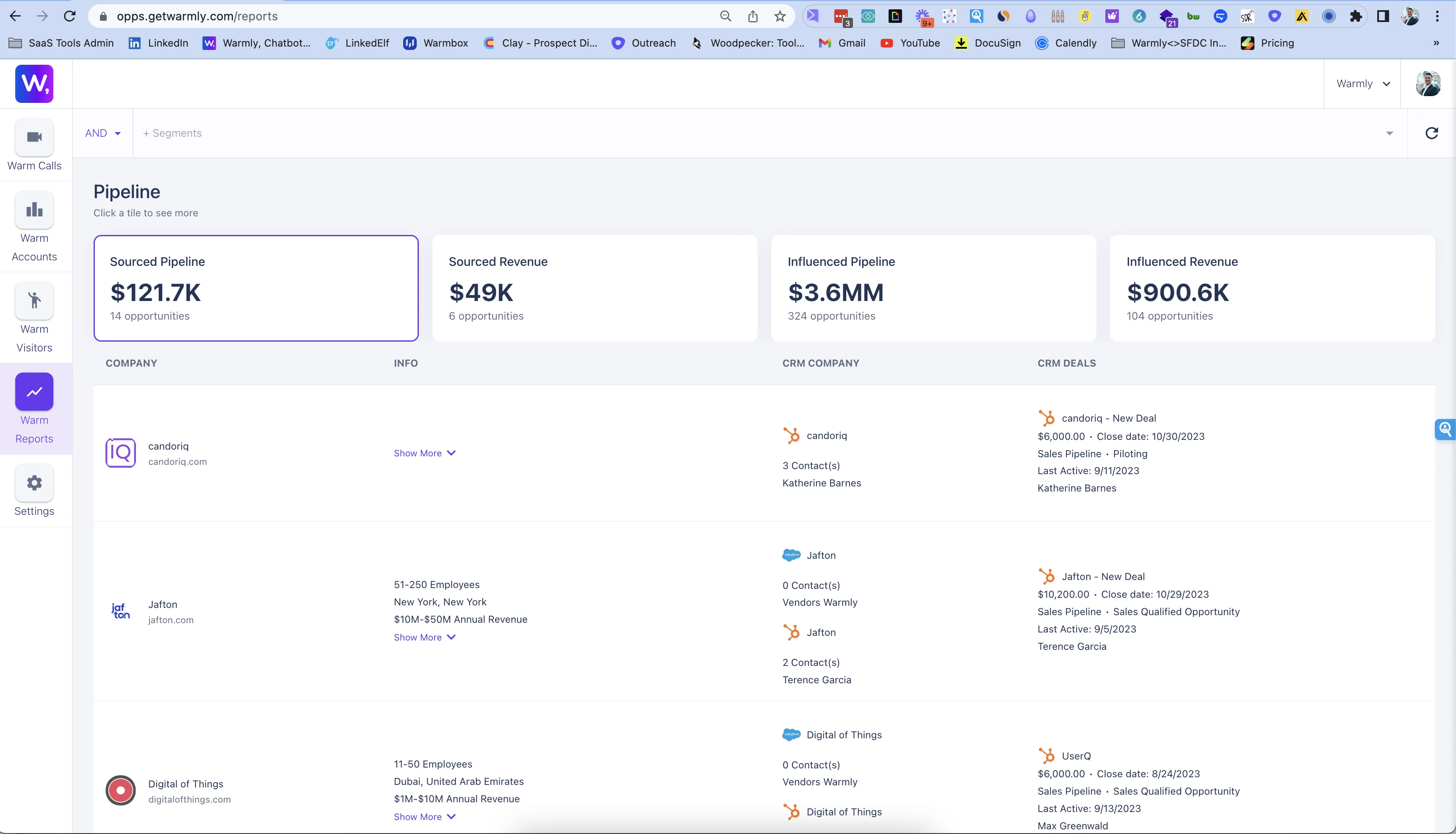Screen dimensions: 1456x834
Task: Expand Segments dropdown arrow
Action: 1389,133
